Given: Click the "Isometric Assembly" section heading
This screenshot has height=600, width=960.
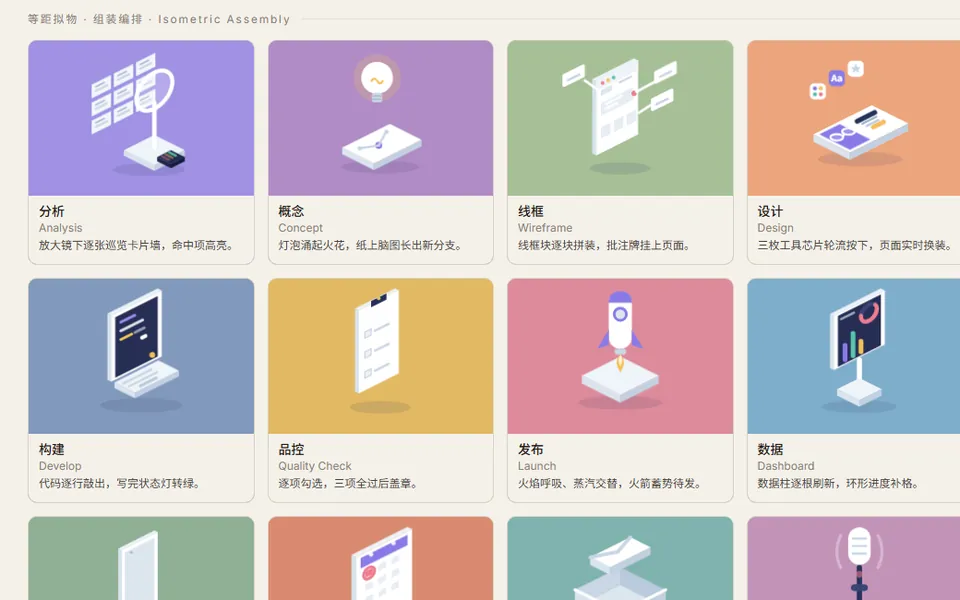Looking at the screenshot, I should [x=223, y=19].
